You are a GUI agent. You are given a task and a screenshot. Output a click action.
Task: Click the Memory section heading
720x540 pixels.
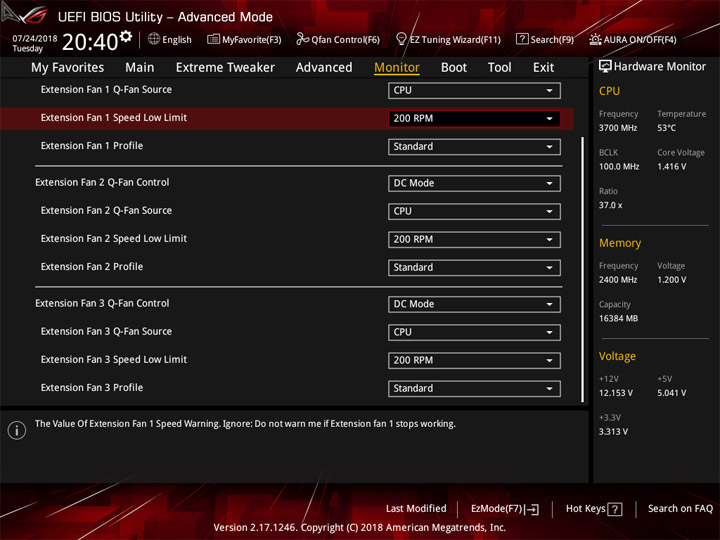[620, 243]
